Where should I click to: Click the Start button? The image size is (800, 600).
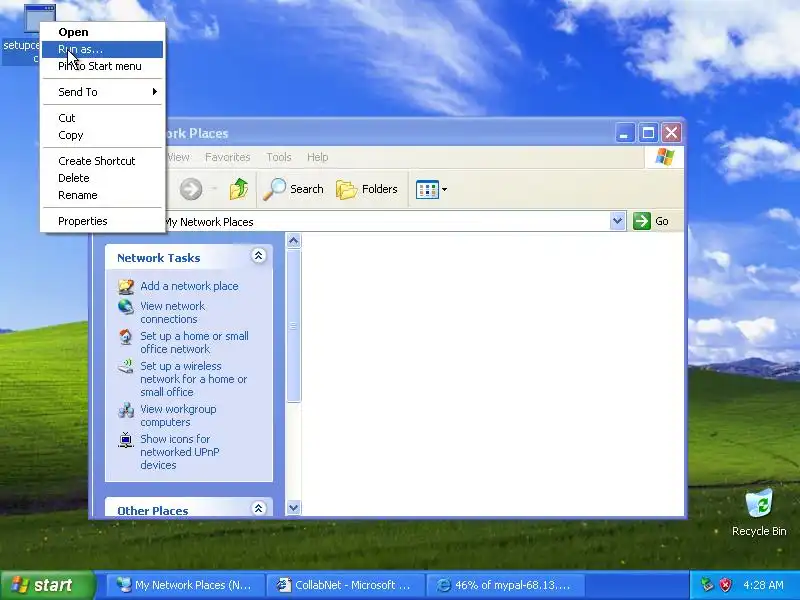tap(47, 585)
